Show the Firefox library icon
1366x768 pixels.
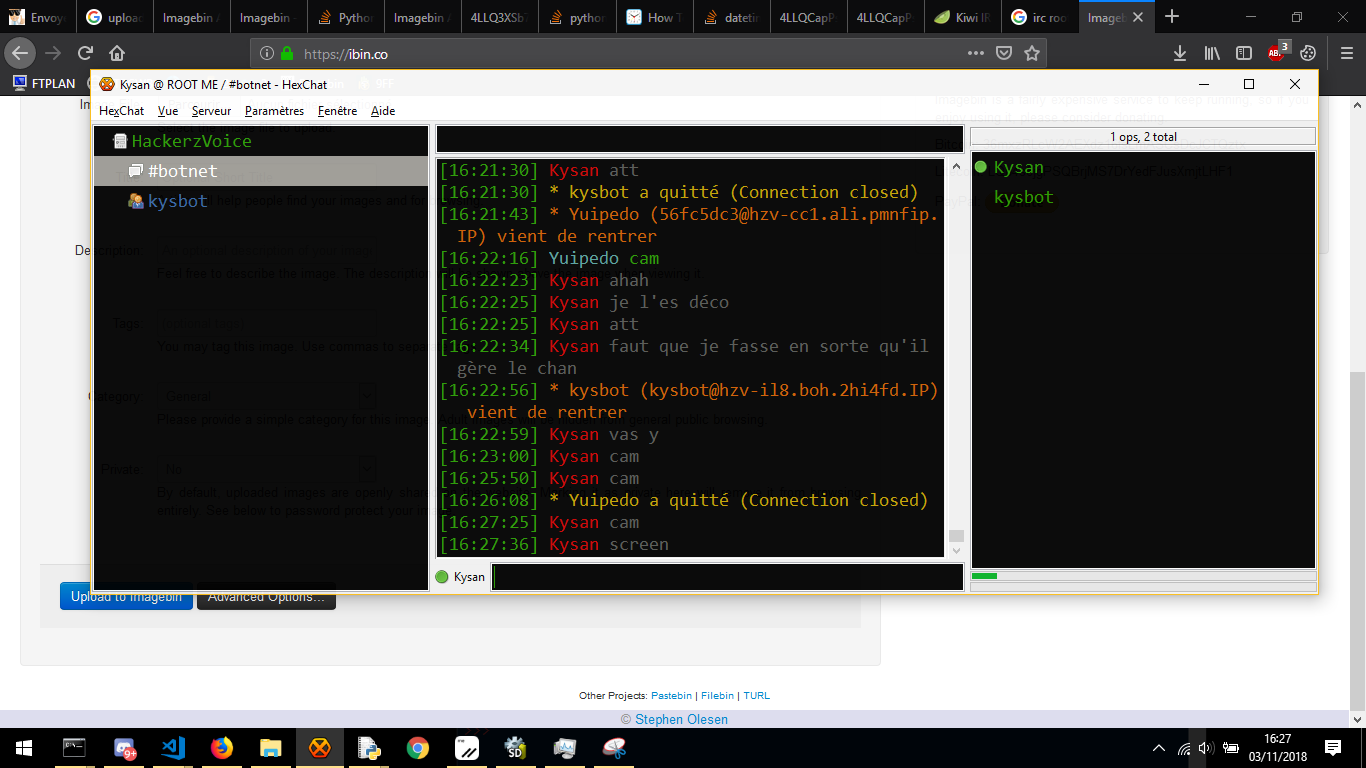point(1212,53)
